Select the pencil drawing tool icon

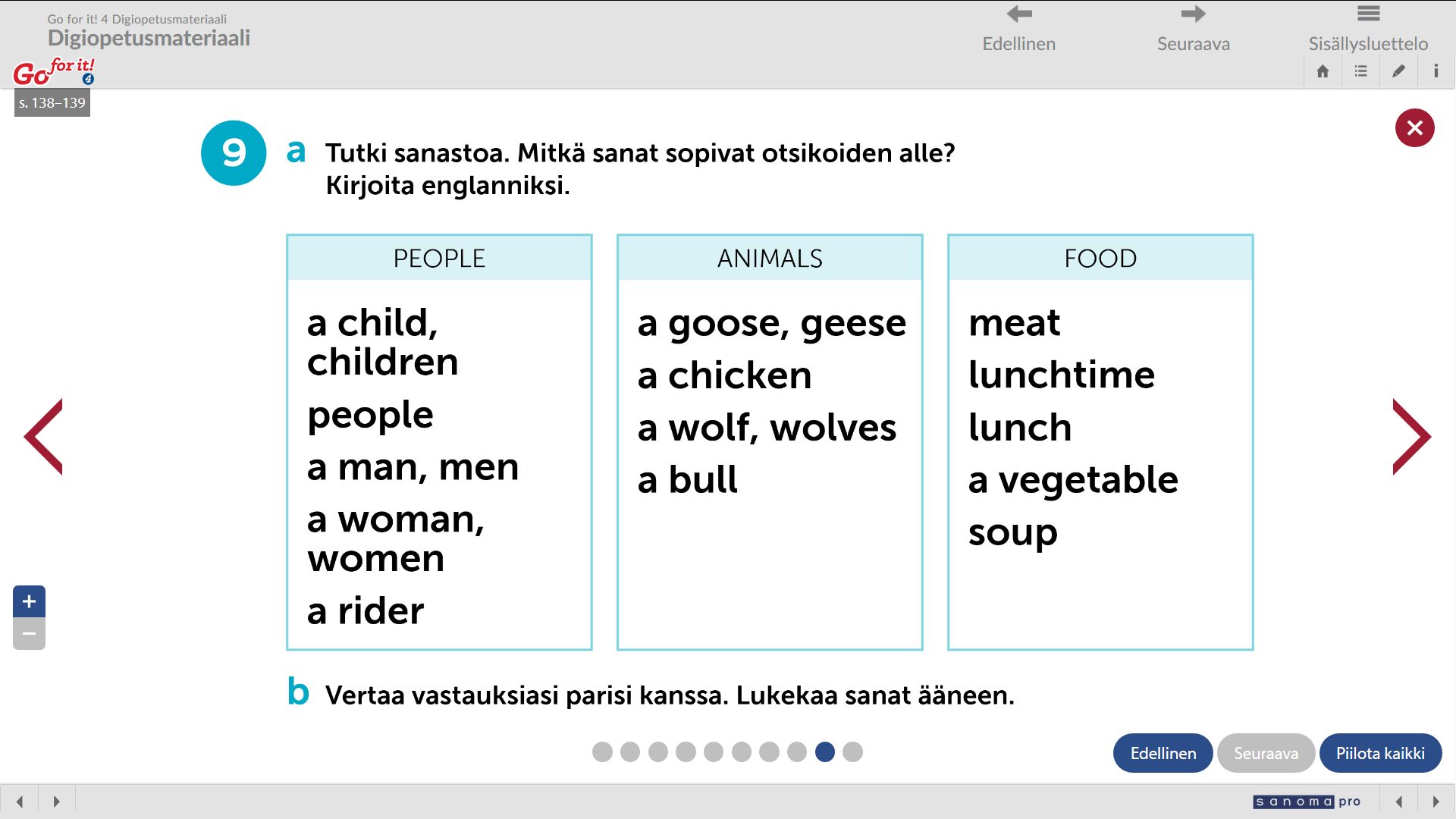tap(1398, 71)
